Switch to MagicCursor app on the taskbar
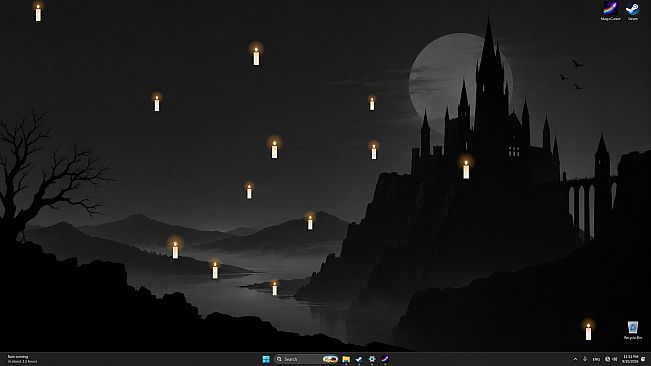 pos(385,359)
